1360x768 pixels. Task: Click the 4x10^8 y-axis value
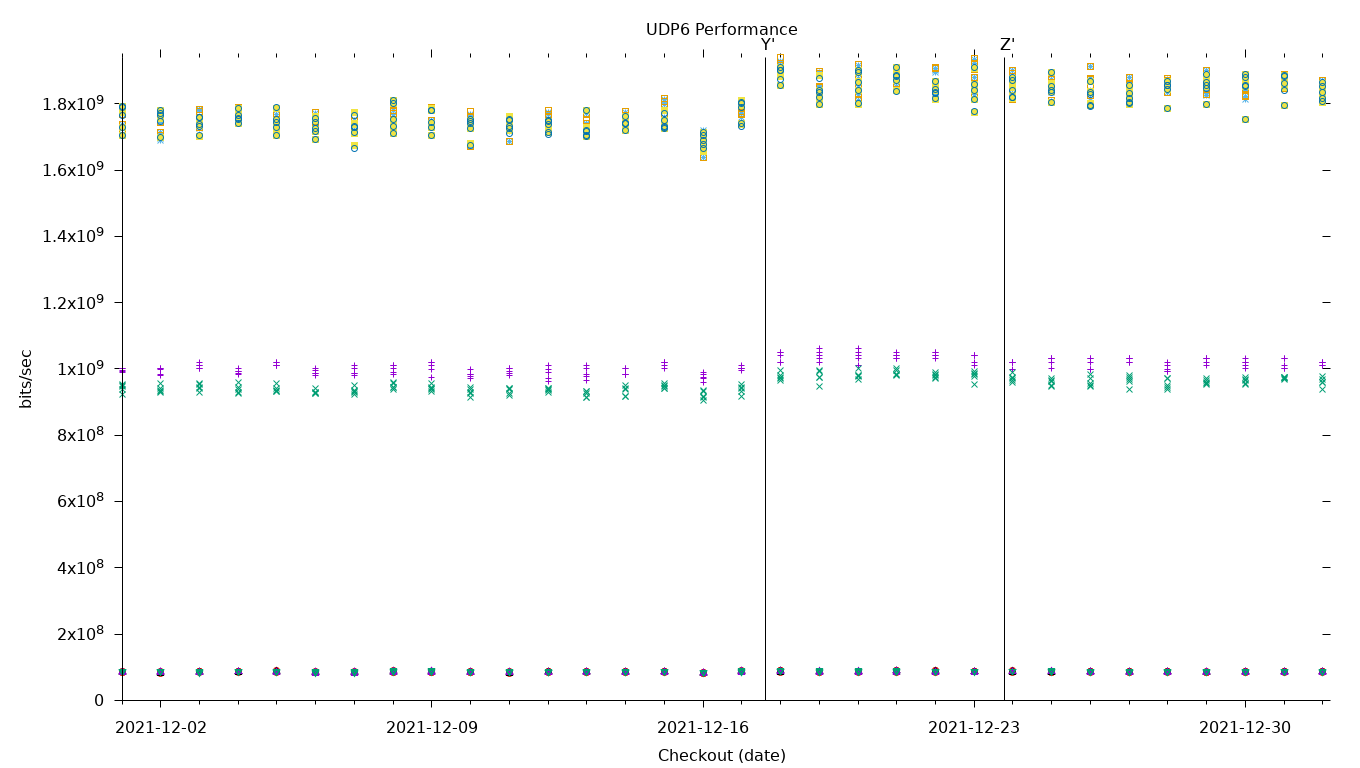pyautogui.click(x=81, y=567)
